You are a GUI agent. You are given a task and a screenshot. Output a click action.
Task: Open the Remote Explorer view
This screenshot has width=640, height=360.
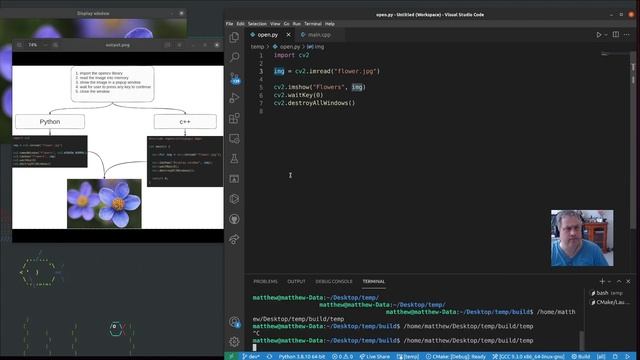coord(234,139)
